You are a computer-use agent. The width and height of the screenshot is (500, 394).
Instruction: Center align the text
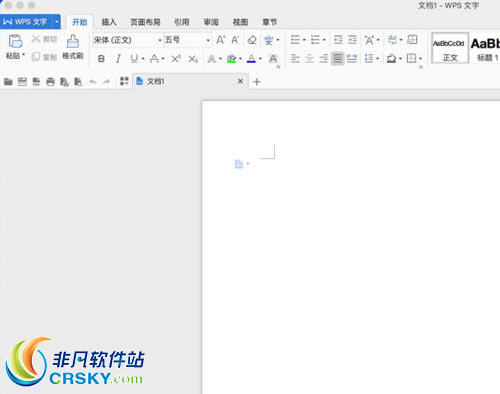click(310, 59)
